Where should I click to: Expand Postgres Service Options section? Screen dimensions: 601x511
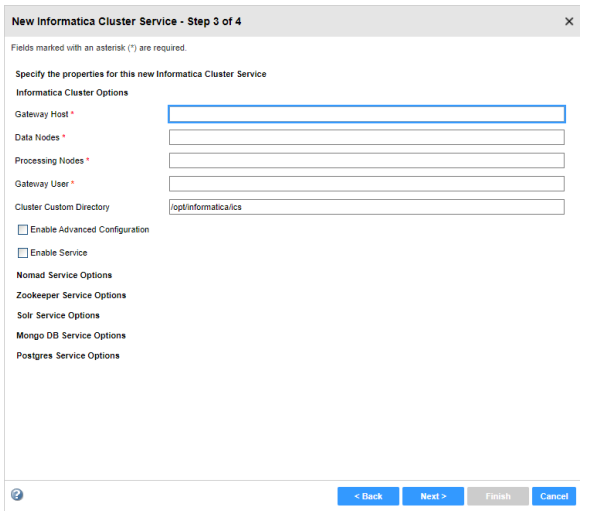(68, 356)
